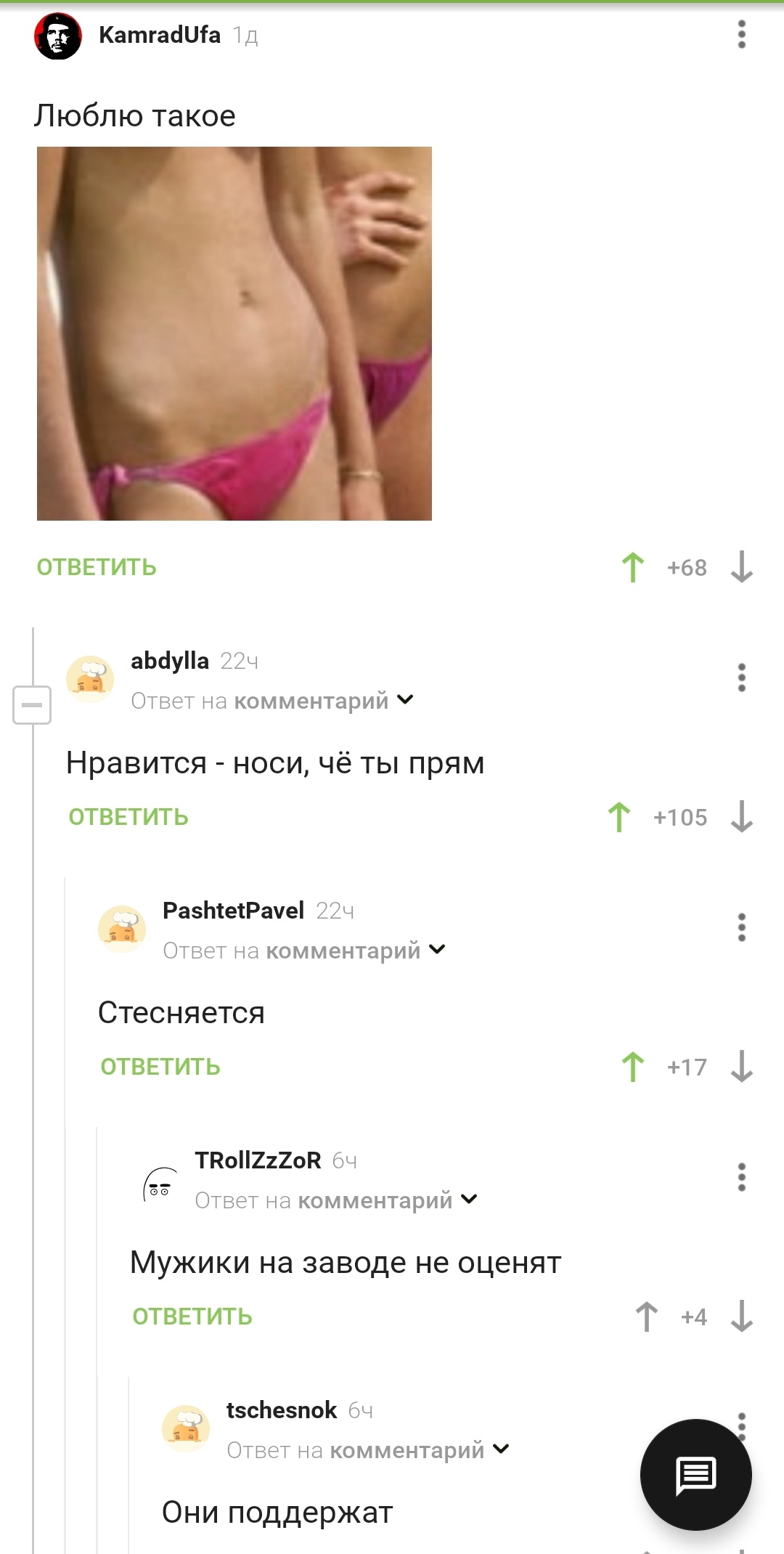Expand the parent comment under abdylla's name
This screenshot has width=784, height=1554.
coord(272,701)
